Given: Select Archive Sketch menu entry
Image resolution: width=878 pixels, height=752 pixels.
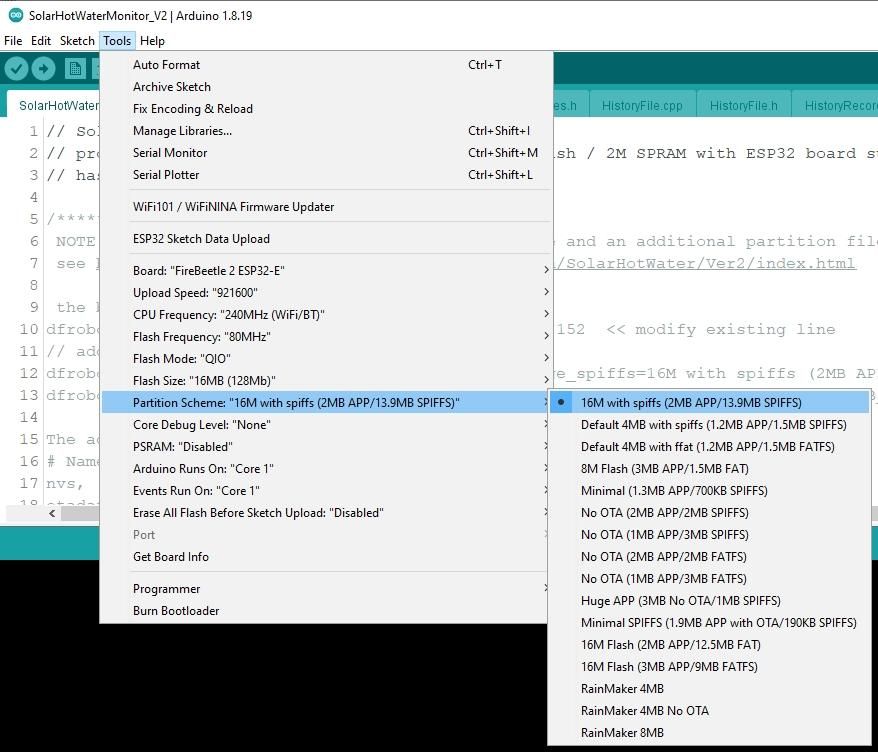Looking at the screenshot, I should (x=325, y=87).
